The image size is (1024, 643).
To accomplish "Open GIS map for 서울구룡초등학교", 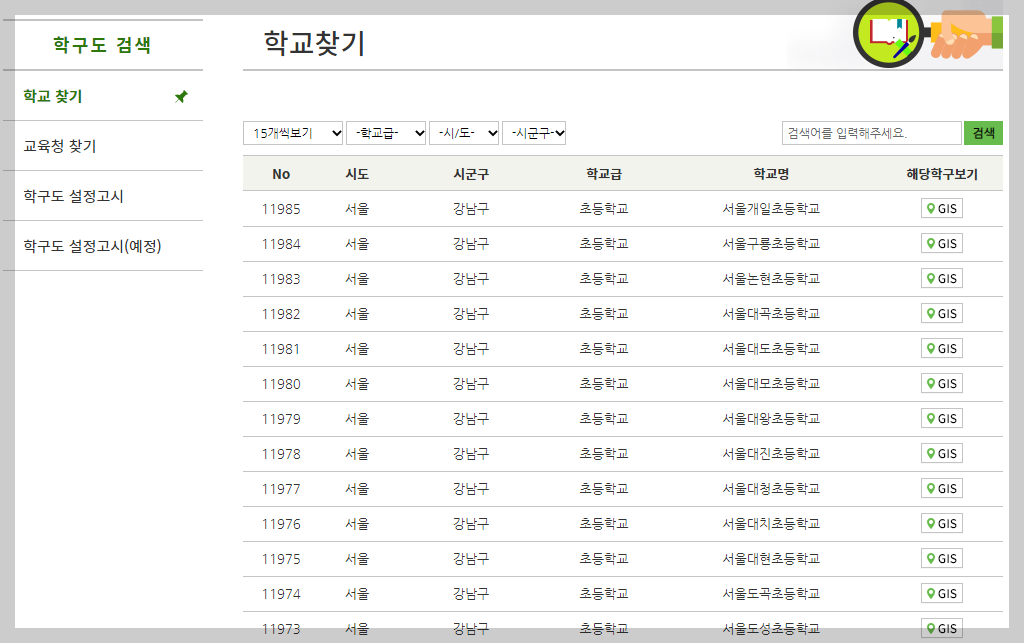I will click(x=941, y=243).
